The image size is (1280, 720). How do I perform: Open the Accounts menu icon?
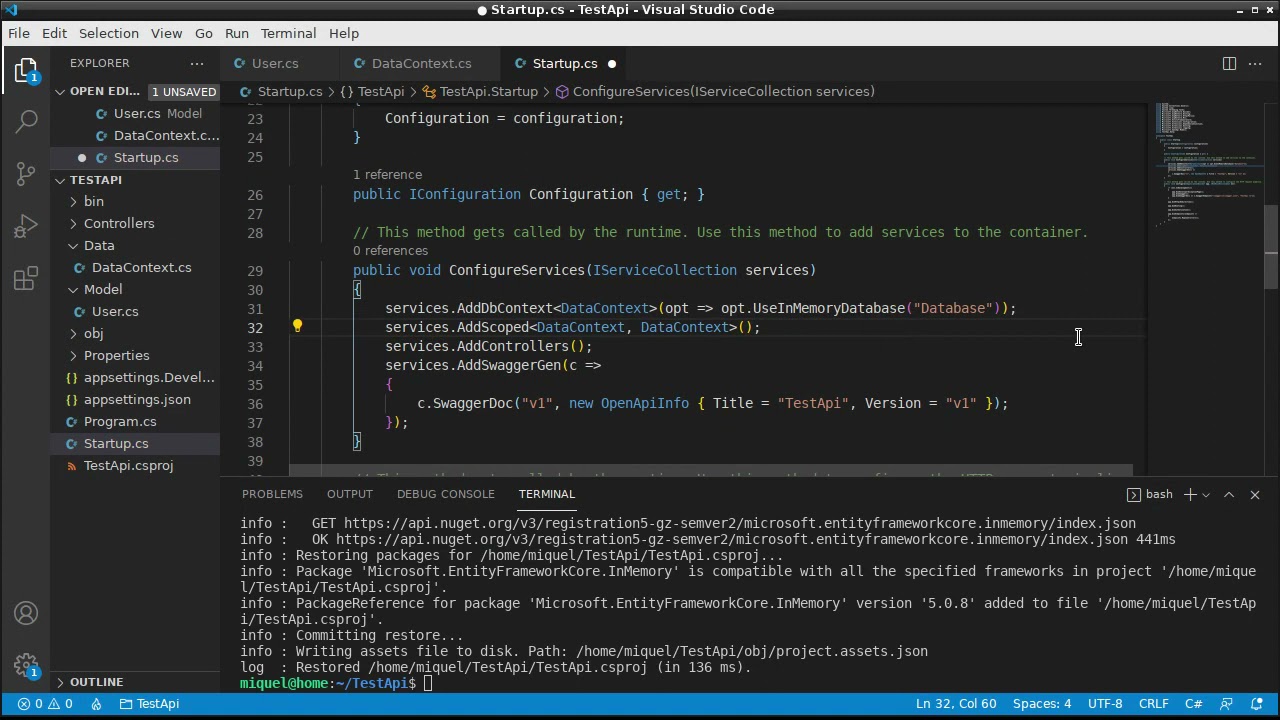click(x=27, y=613)
